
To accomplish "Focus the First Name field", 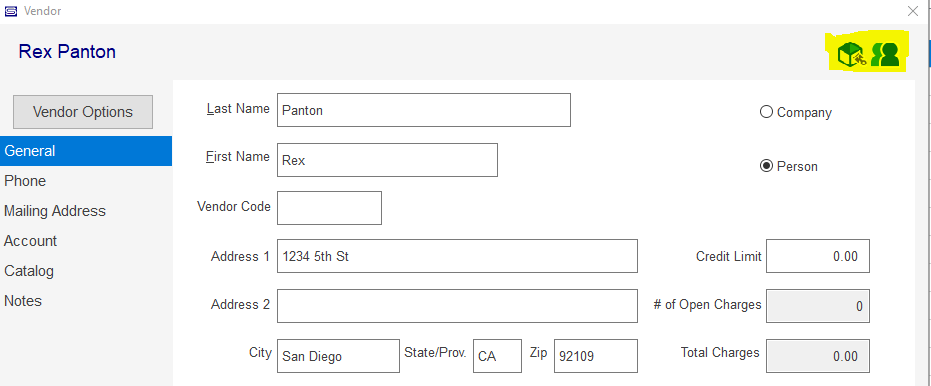I will (387, 160).
